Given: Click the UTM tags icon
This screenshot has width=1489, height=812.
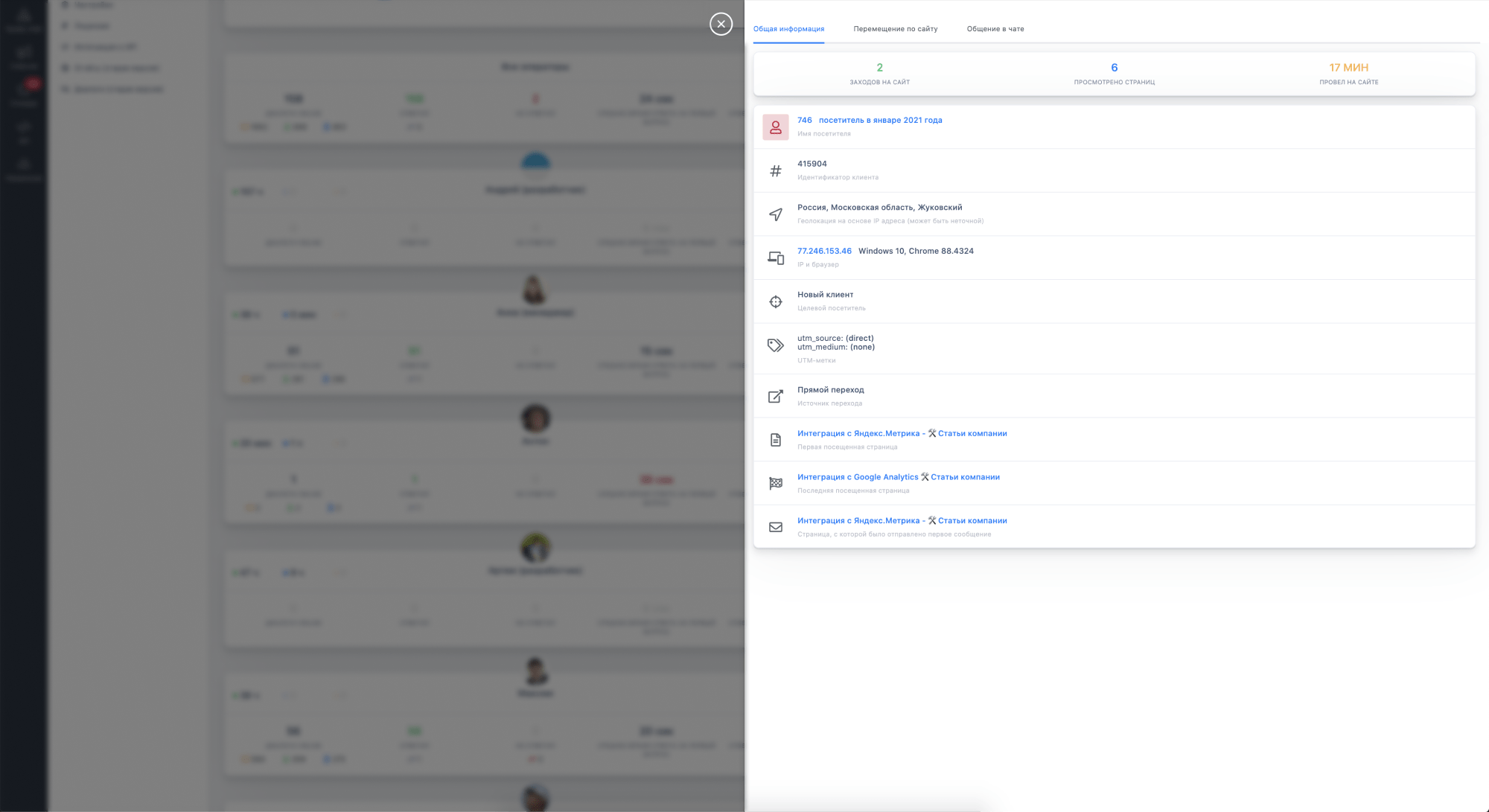Looking at the screenshot, I should (x=775, y=345).
